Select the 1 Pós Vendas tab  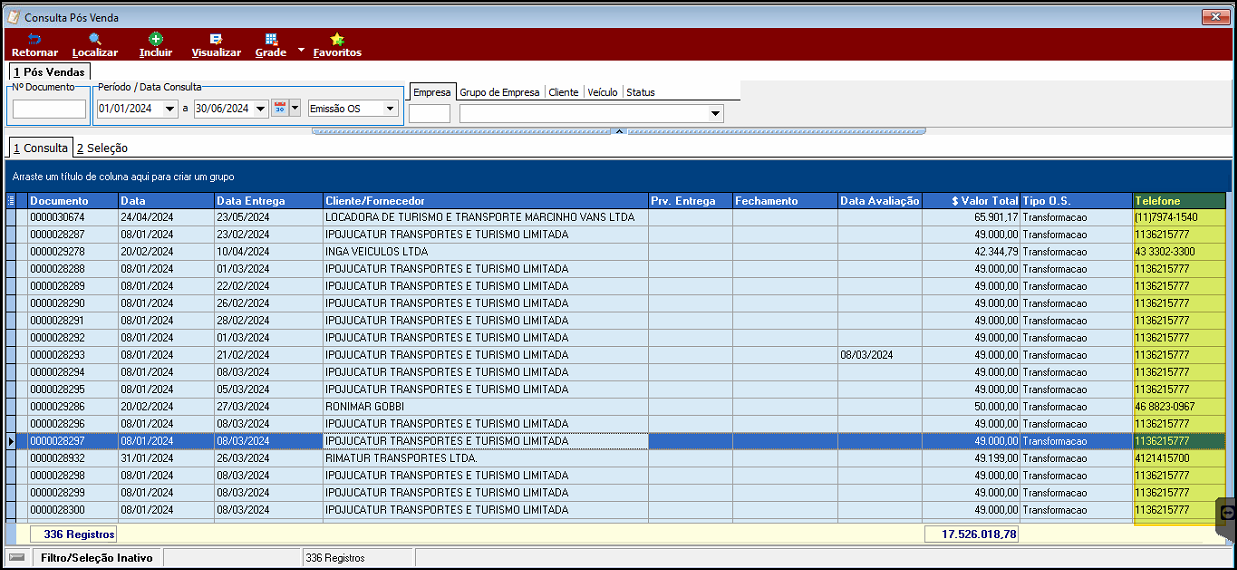click(49, 72)
